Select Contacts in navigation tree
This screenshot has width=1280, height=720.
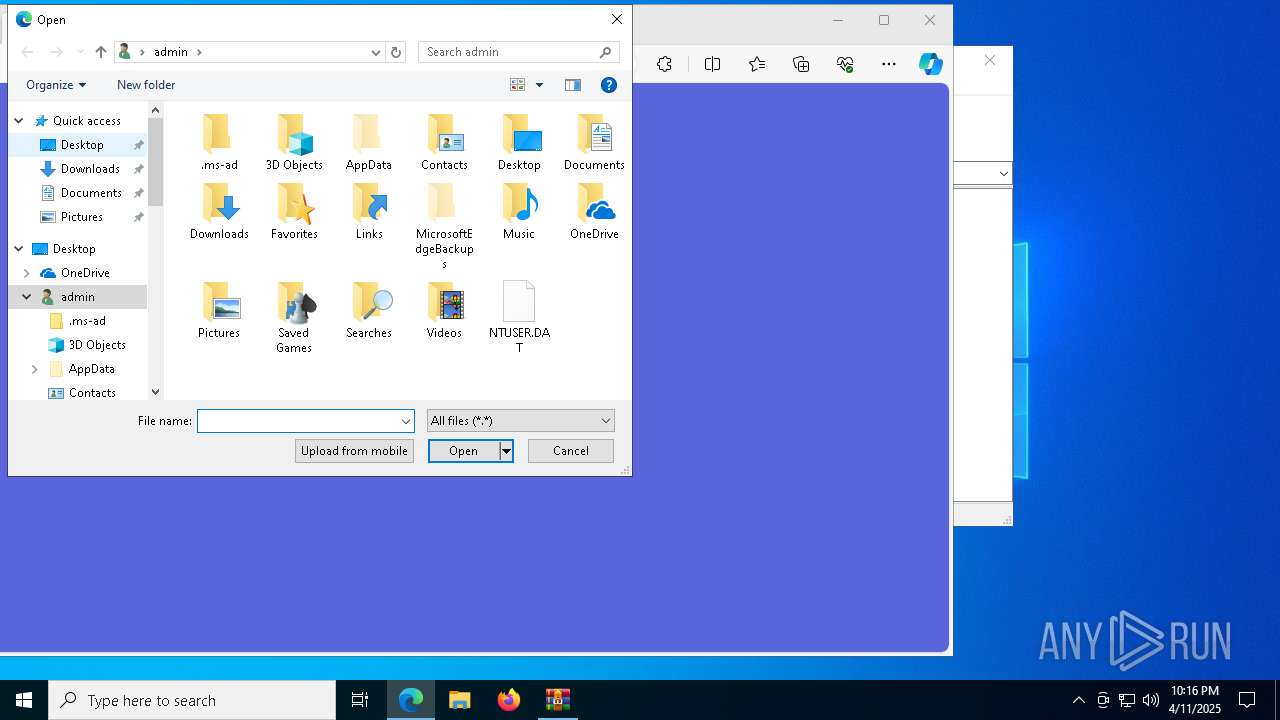(92, 393)
